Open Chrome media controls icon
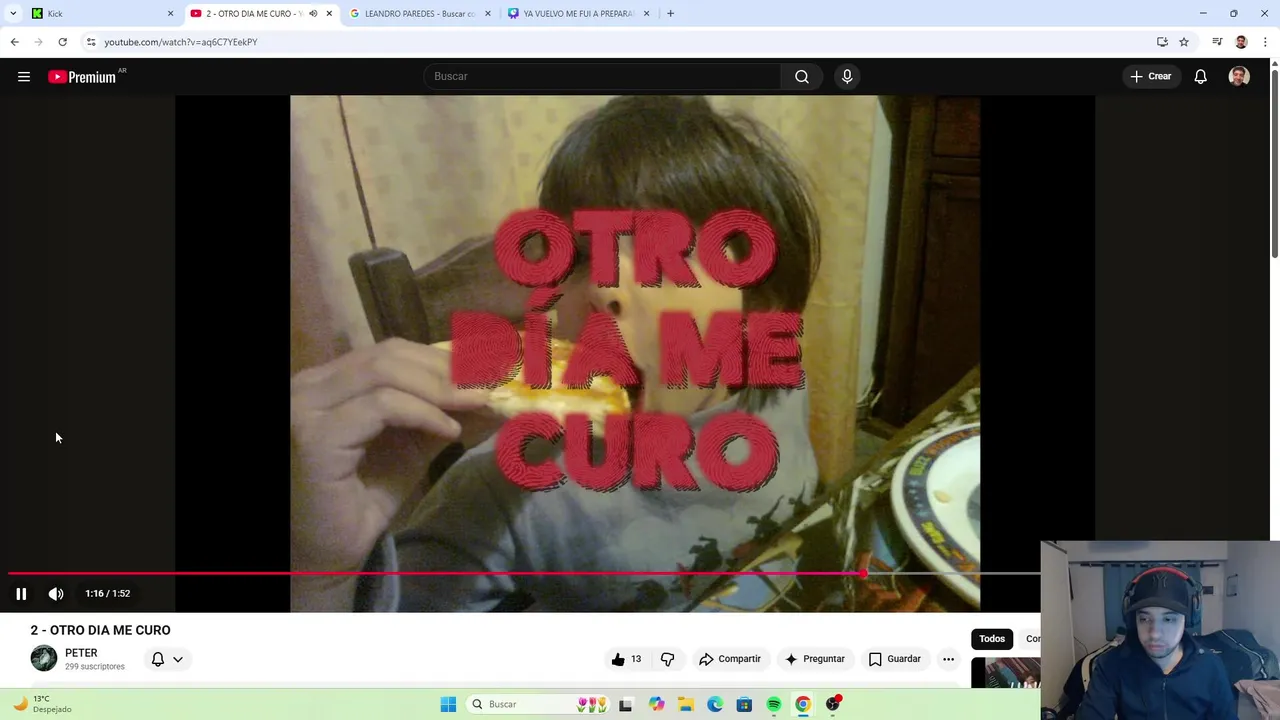Image resolution: width=1280 pixels, height=720 pixels. [x=1217, y=42]
